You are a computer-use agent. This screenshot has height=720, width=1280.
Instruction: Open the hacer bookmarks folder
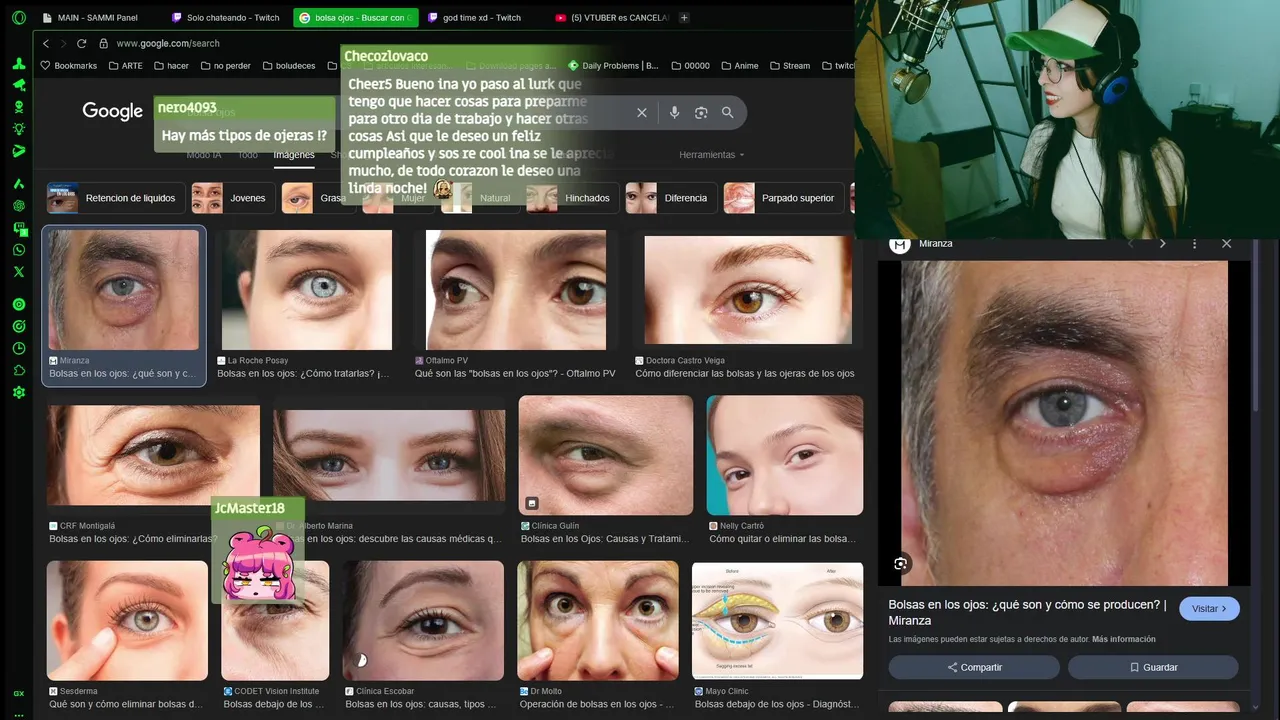tap(171, 66)
